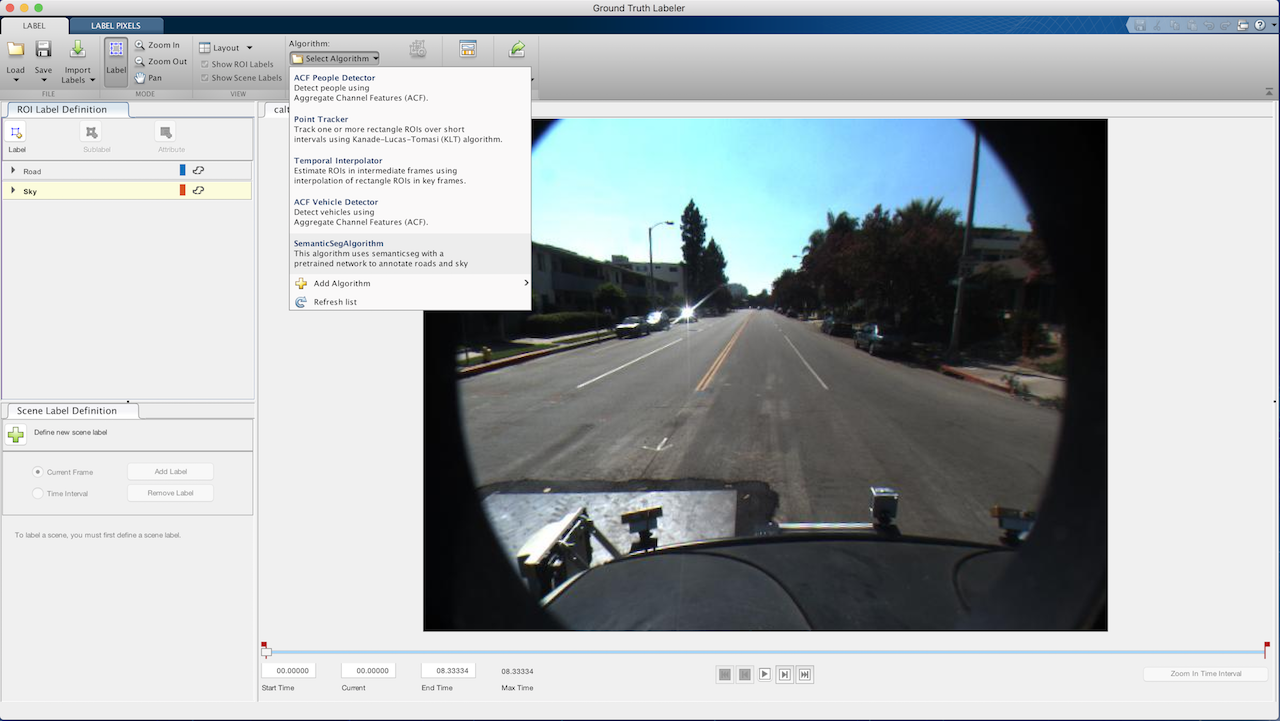The width and height of the screenshot is (1280, 721).
Task: Click the Current time input field
Action: [368, 671]
